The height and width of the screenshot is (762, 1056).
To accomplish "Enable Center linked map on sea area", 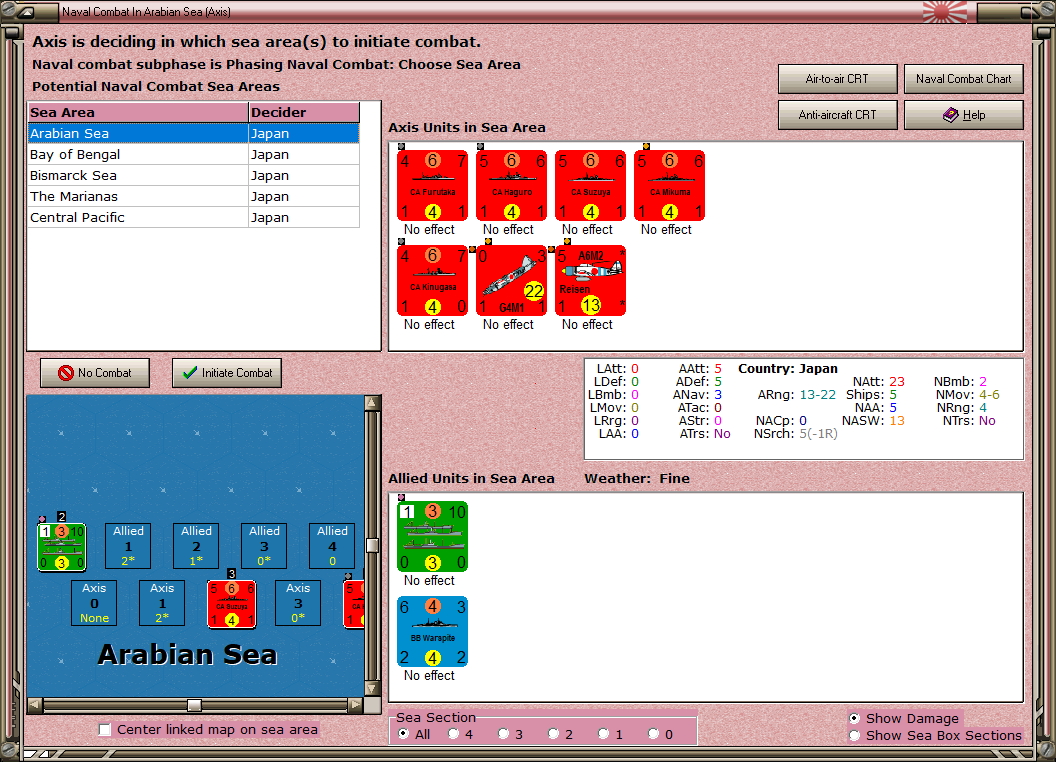I will [104, 730].
